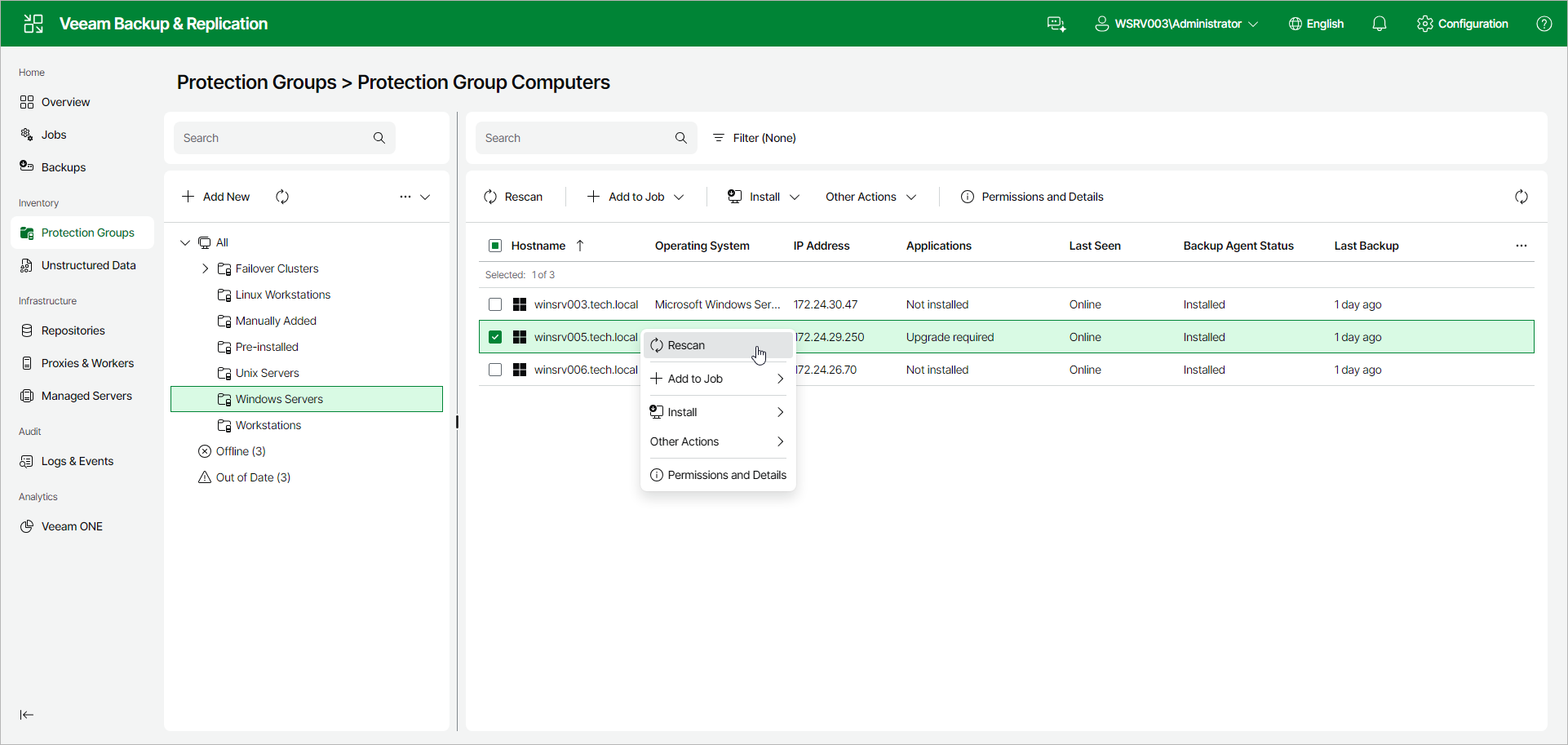The height and width of the screenshot is (745, 1568).
Task: Click the Configuration gear icon
Action: point(1425,24)
